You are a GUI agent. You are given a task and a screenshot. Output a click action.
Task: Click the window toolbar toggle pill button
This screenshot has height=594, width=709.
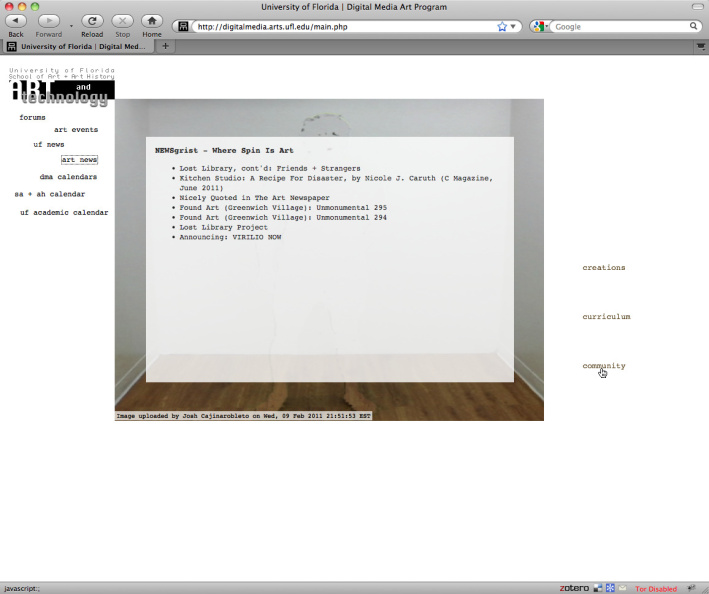(698, 7)
